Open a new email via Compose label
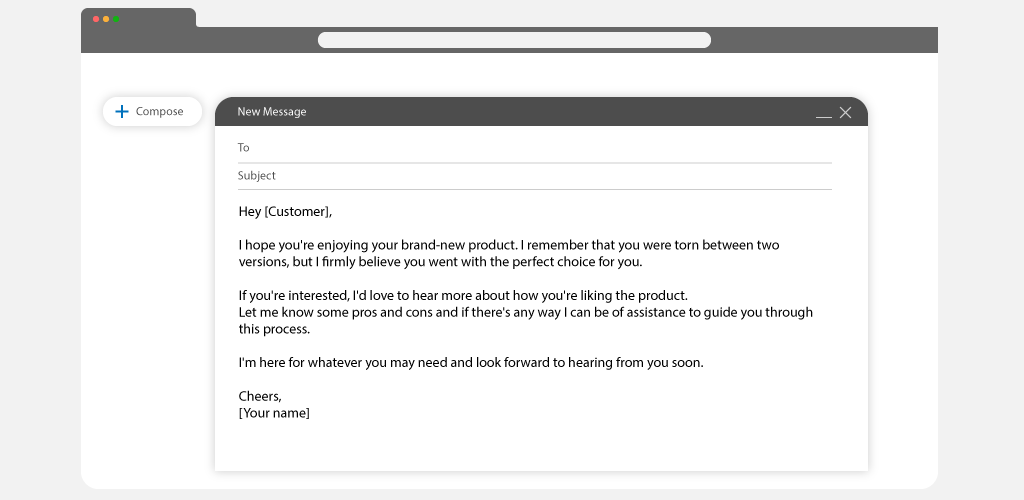Image resolution: width=1024 pixels, height=500 pixels. [x=159, y=112]
